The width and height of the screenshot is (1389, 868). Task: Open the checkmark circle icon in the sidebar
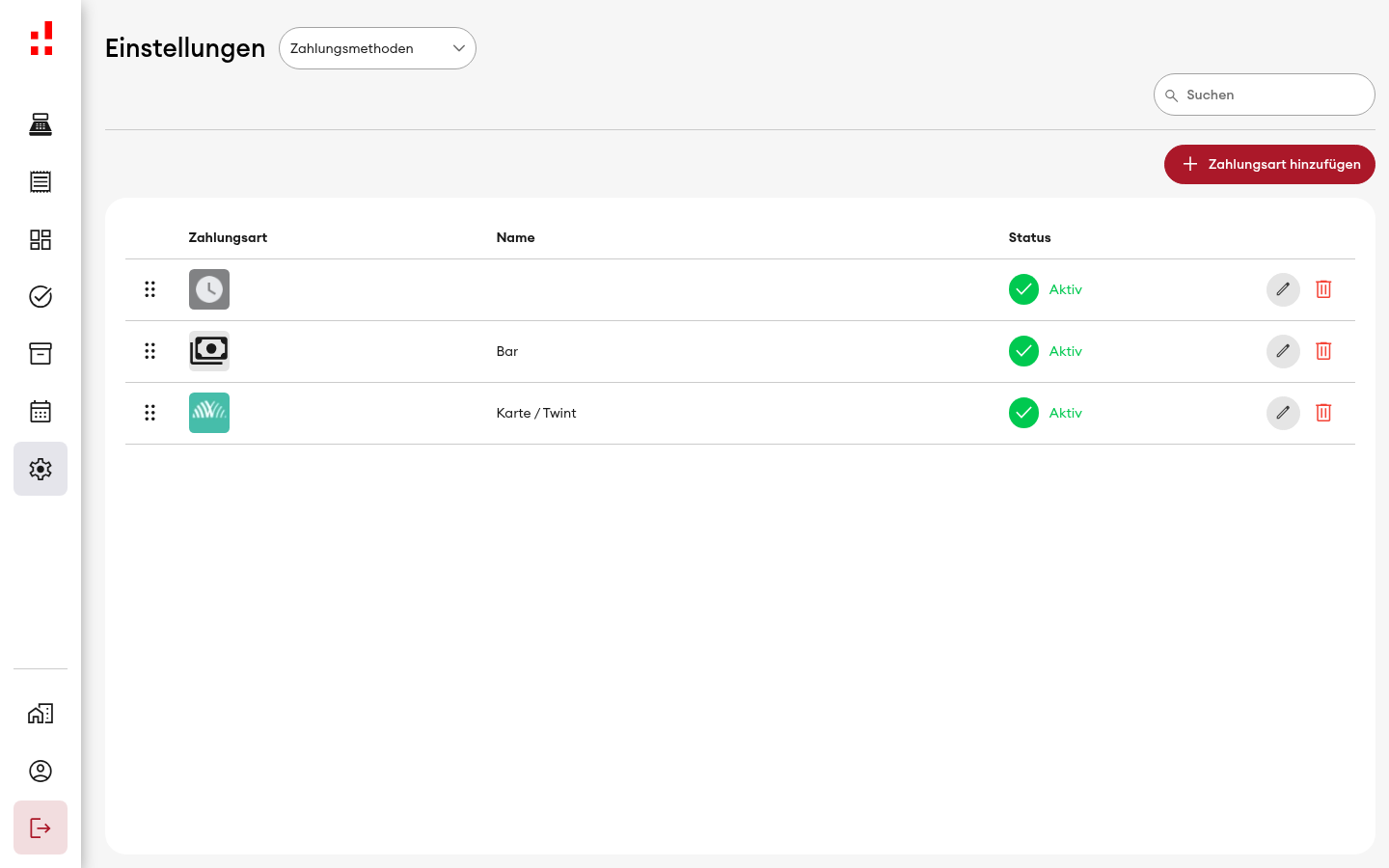point(41,296)
